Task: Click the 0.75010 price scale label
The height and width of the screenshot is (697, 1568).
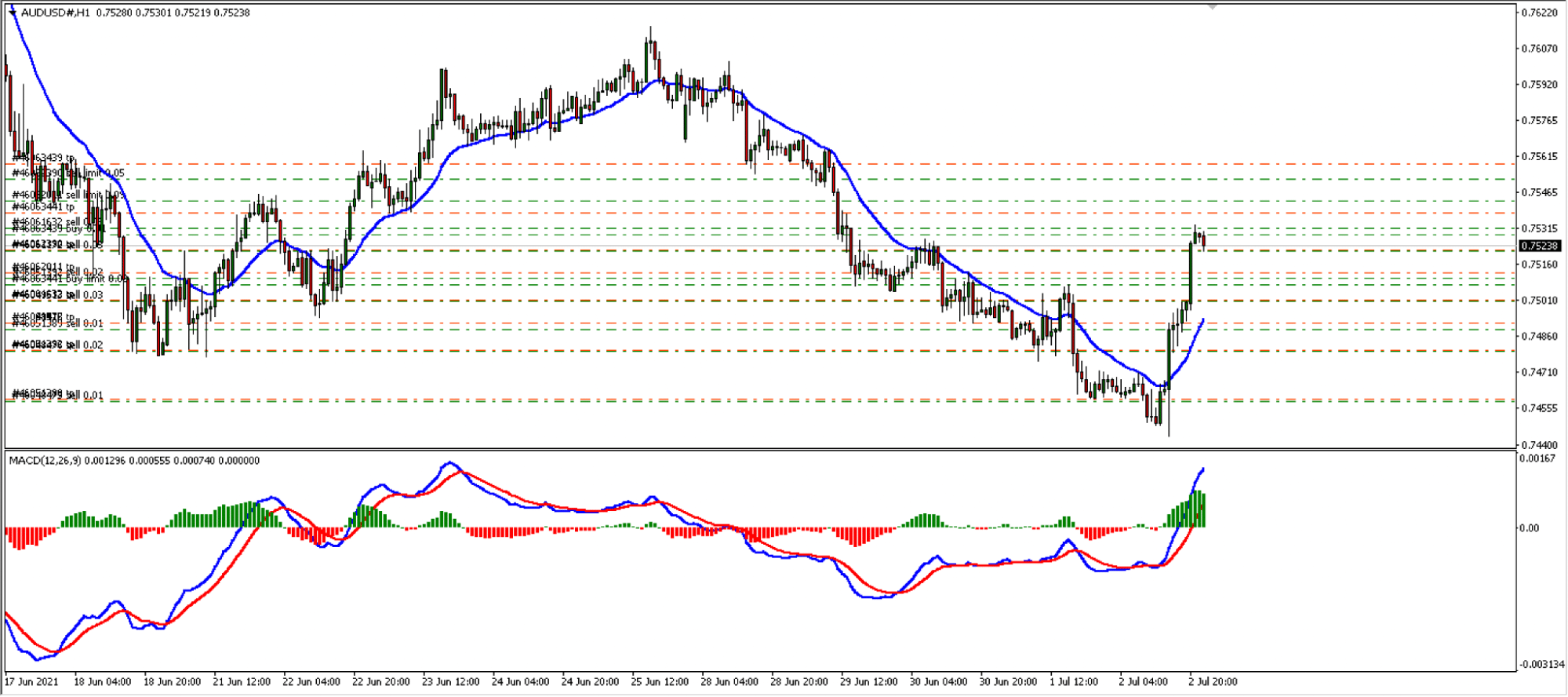Action: [x=1538, y=301]
